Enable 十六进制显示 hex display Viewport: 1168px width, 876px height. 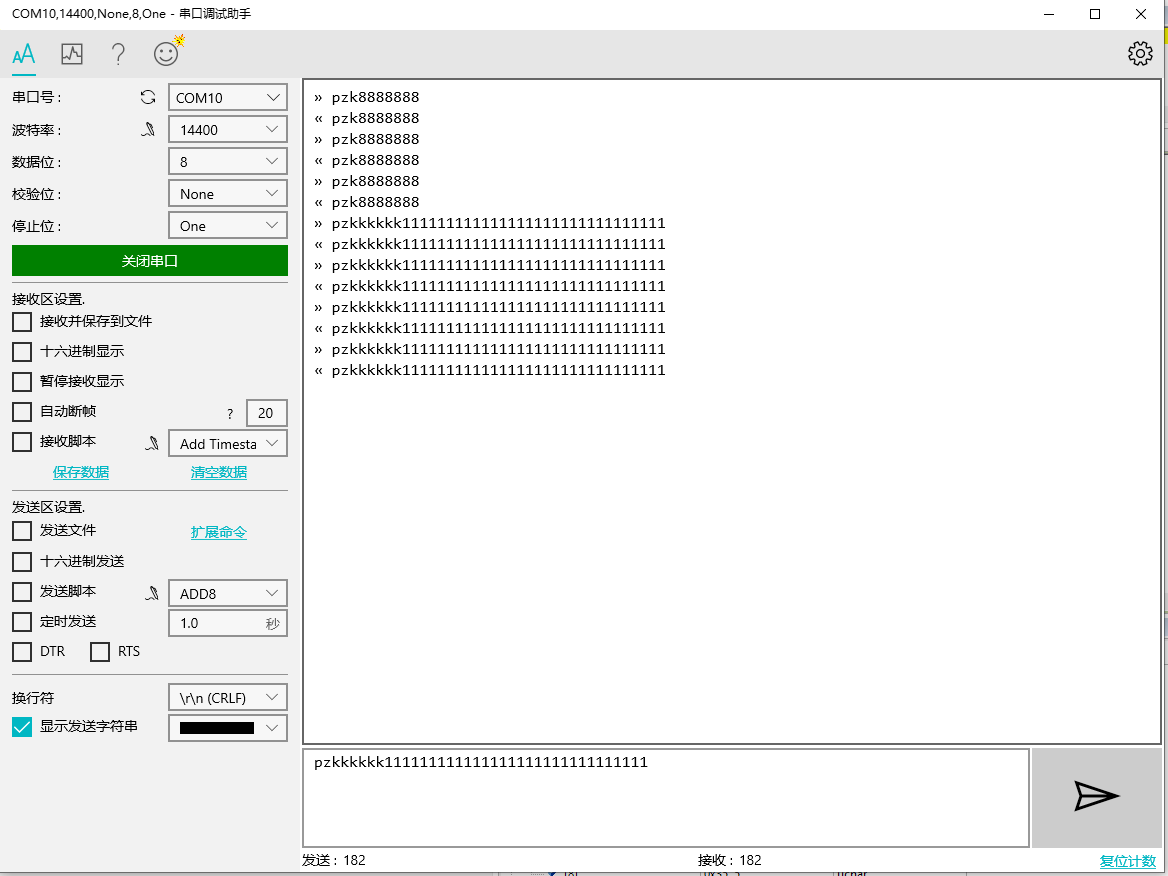click(x=21, y=351)
